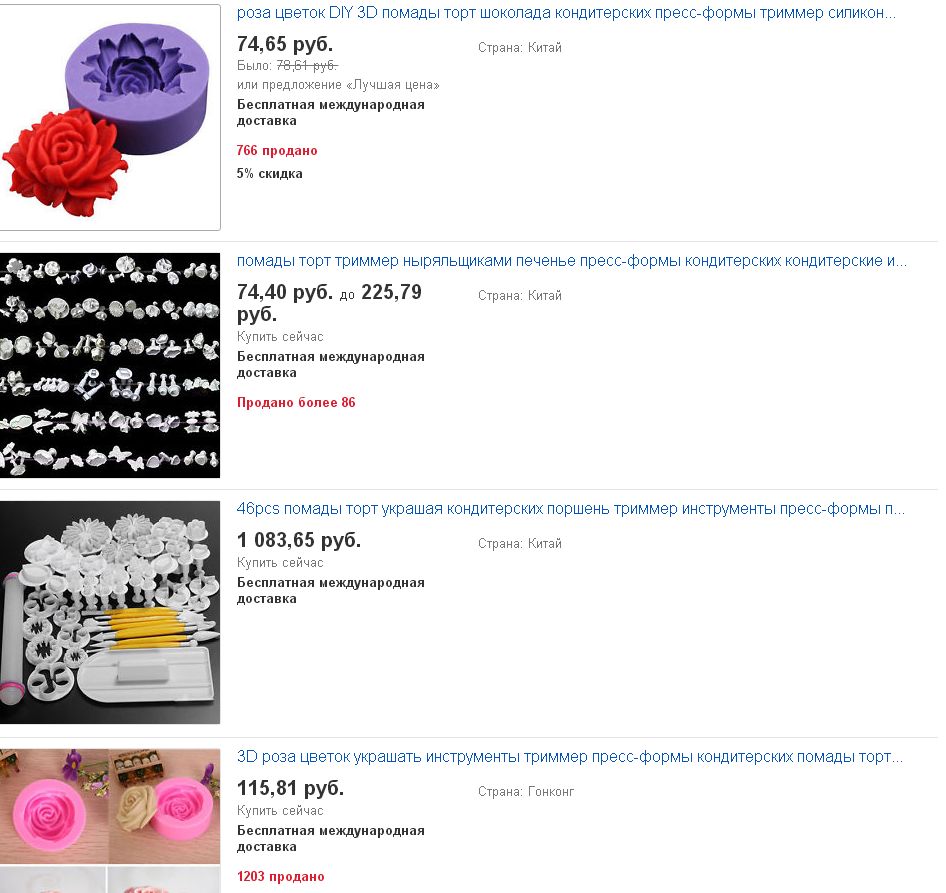Screen dimensions: 946x893
Task: Open the plunger cutters set on black thumbnail
Action: click(110, 365)
